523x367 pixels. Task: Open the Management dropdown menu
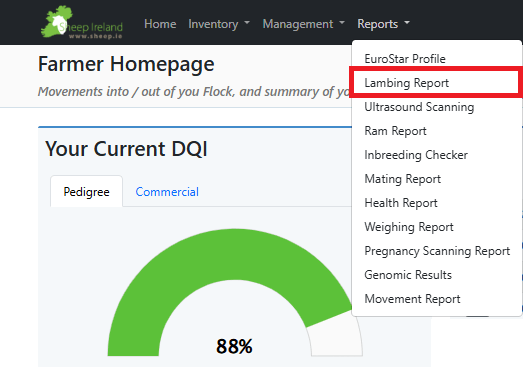click(304, 24)
